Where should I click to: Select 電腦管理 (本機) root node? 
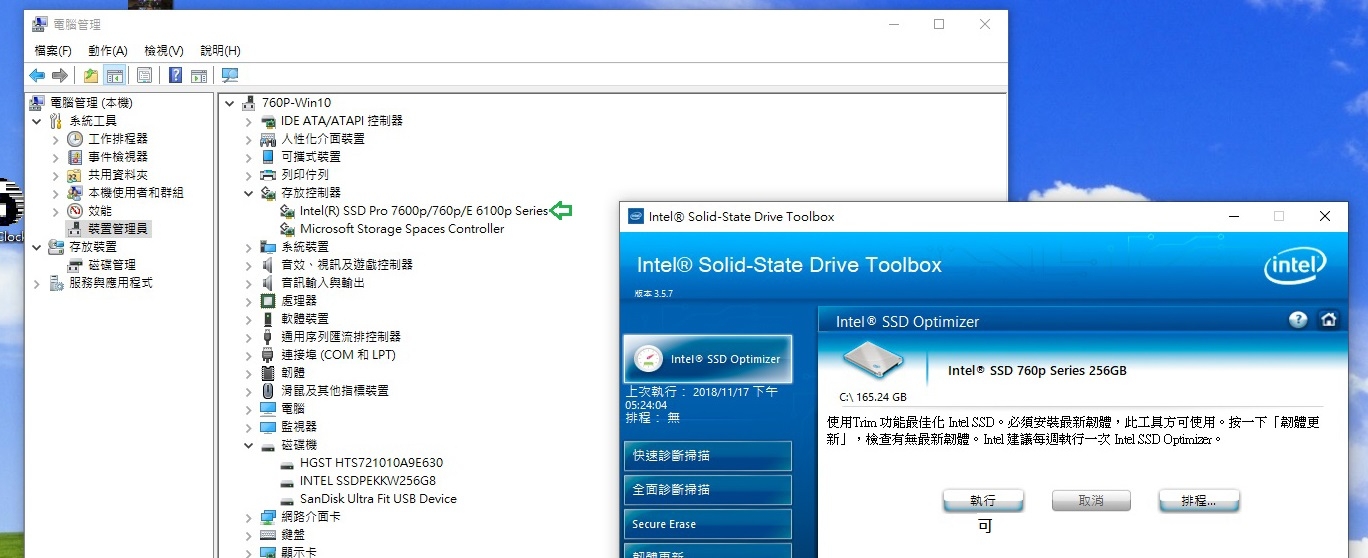point(90,103)
